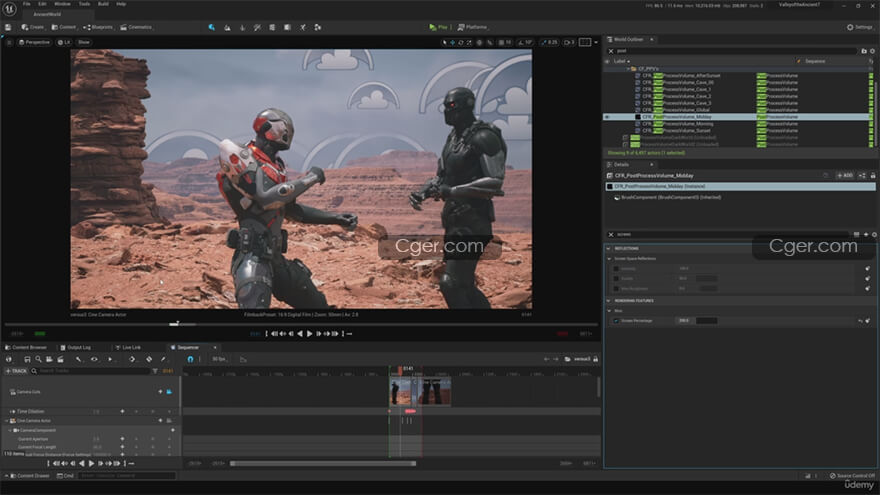This screenshot has width=880, height=495.
Task: Open the Mesh Paint mode icon
Action: (x=257, y=27)
